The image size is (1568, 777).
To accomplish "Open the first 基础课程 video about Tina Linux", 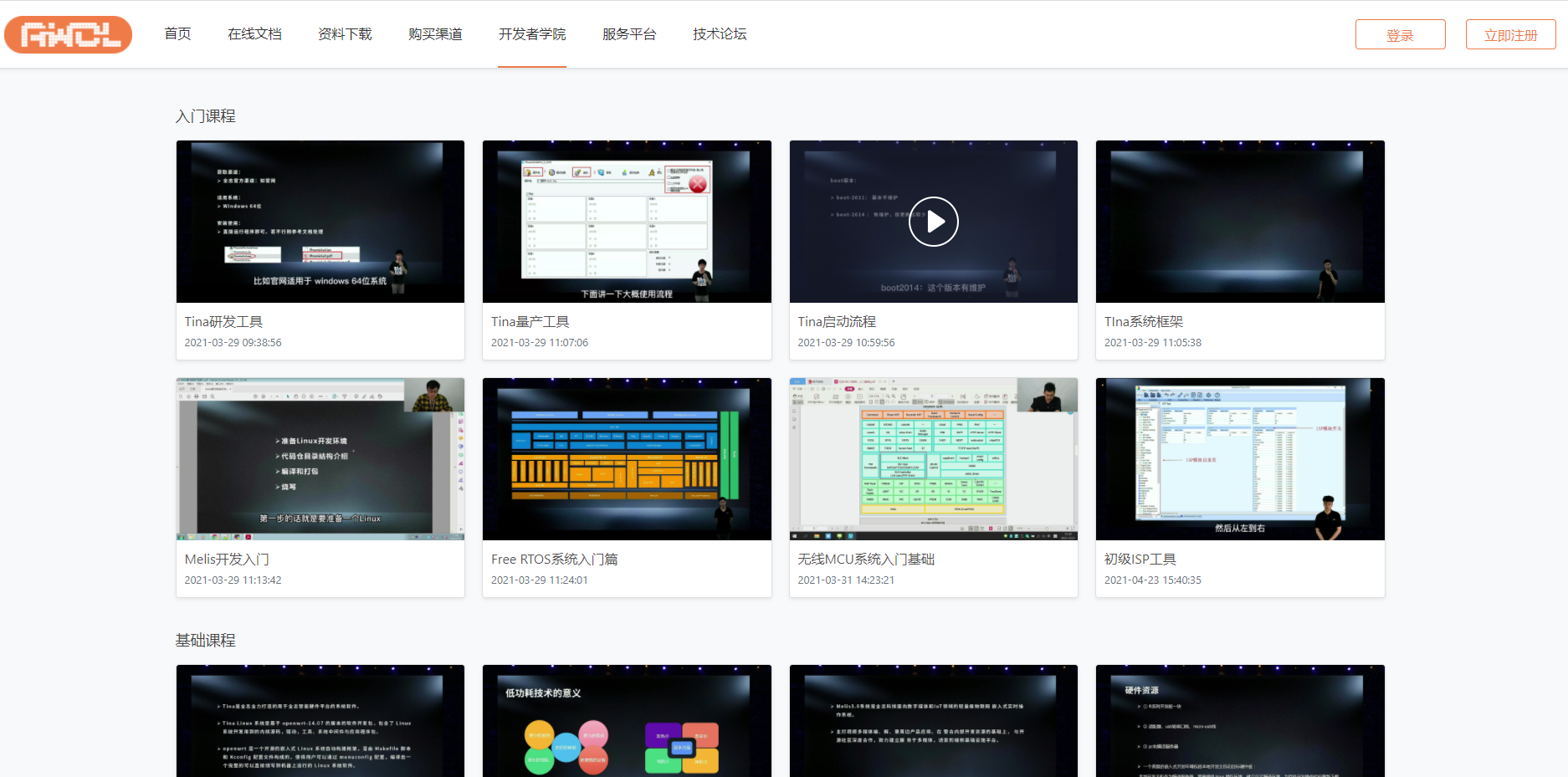I will click(320, 721).
